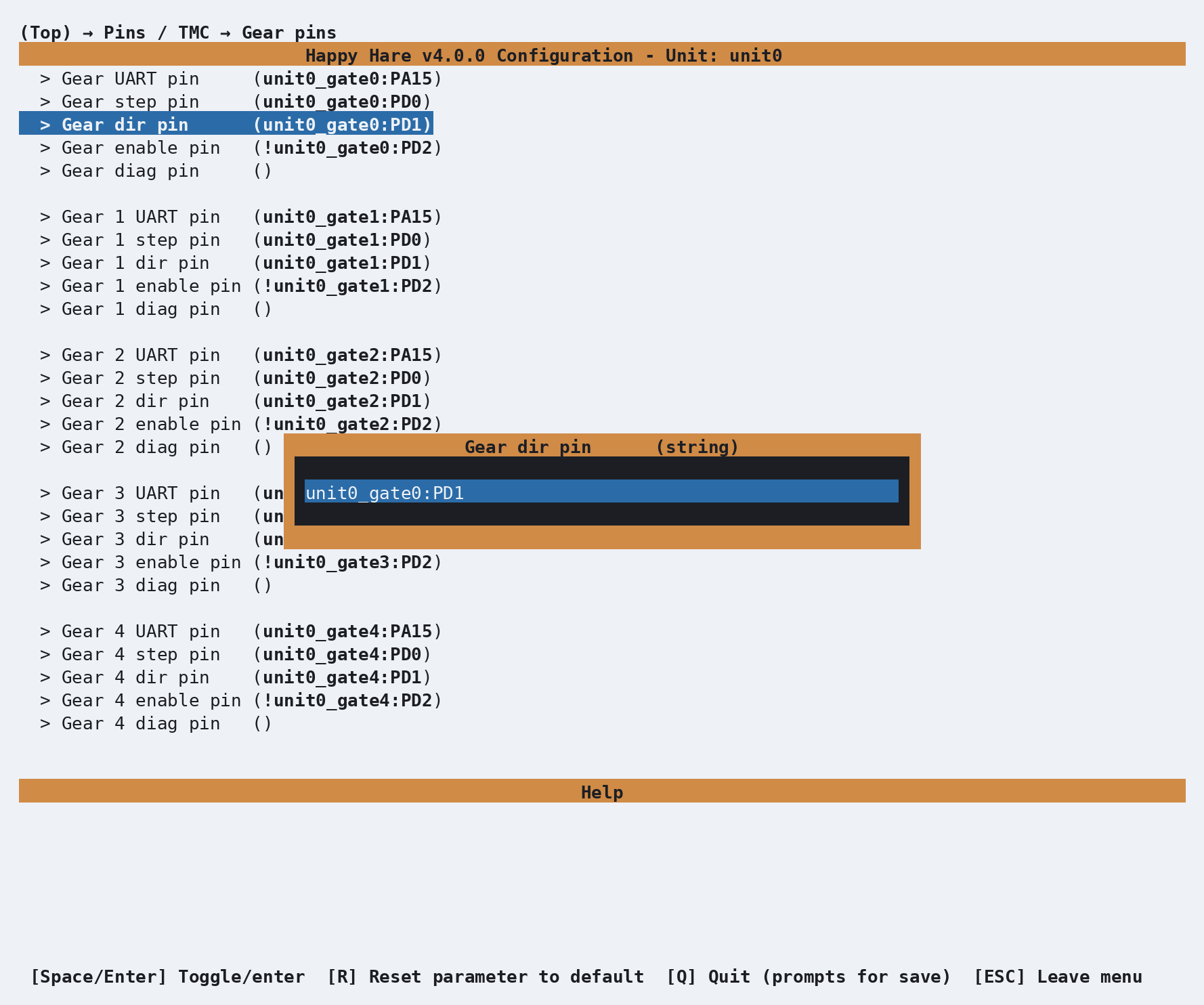Click the unit0_gate0:PA15 value
This screenshot has height=1005, width=1204.
coord(347,79)
